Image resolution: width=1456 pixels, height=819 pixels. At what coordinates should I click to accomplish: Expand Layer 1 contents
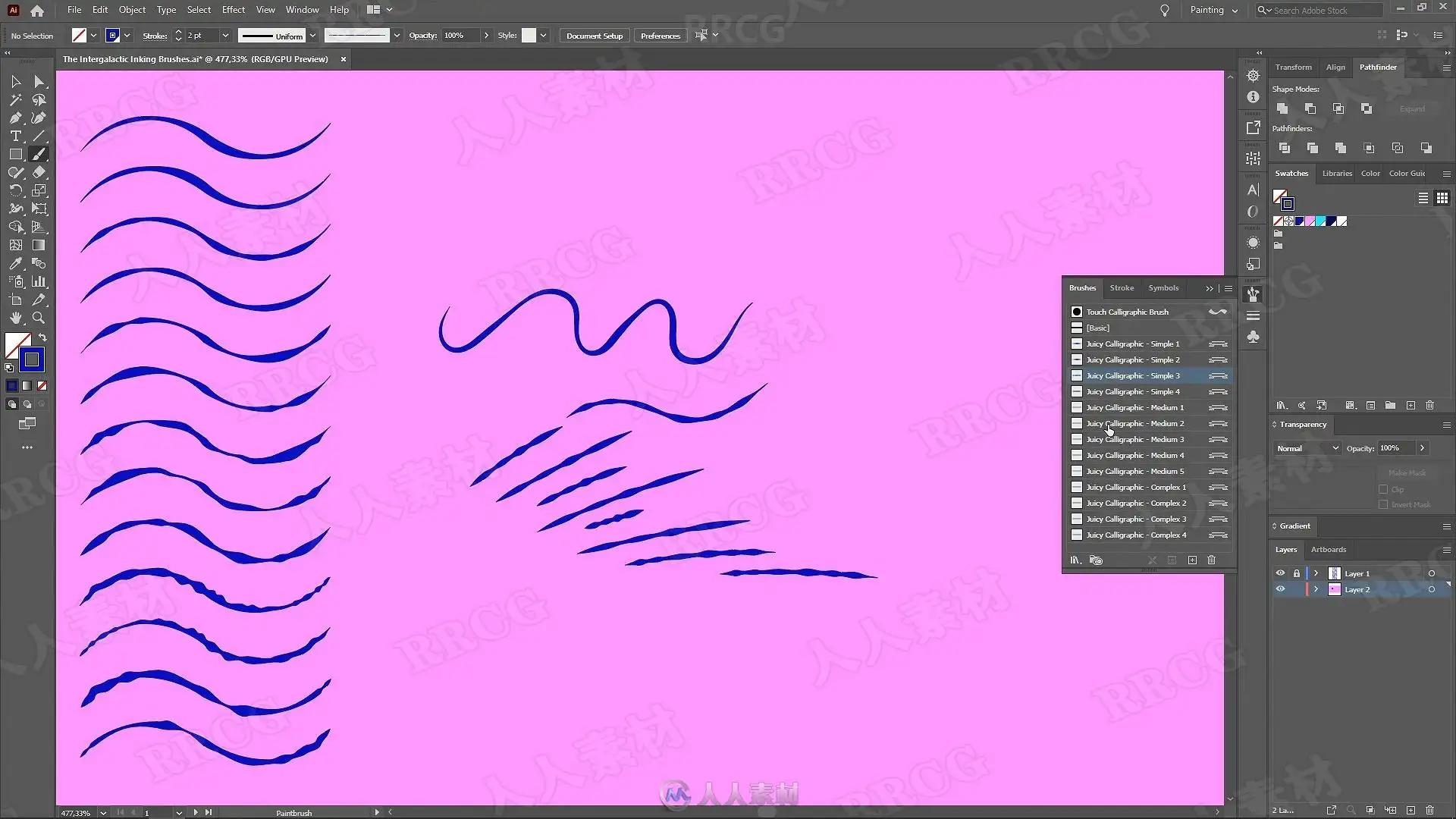(1316, 573)
